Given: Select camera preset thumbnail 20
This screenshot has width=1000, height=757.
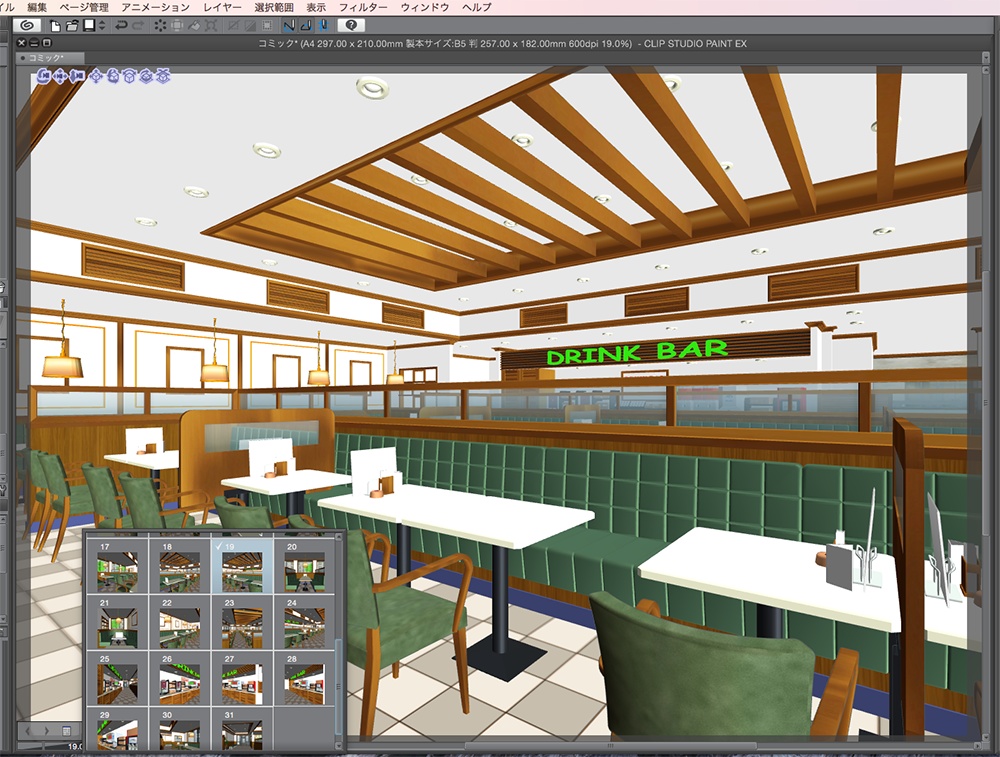Looking at the screenshot, I should (304, 566).
